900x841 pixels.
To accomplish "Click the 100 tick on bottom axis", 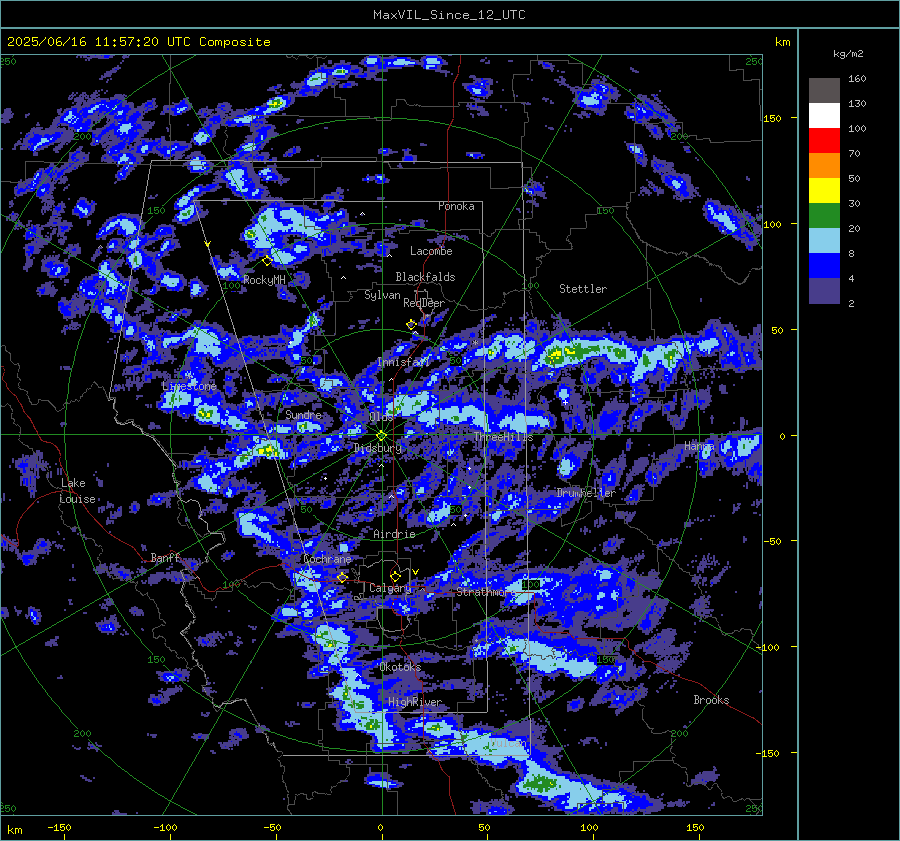I will click(x=589, y=828).
